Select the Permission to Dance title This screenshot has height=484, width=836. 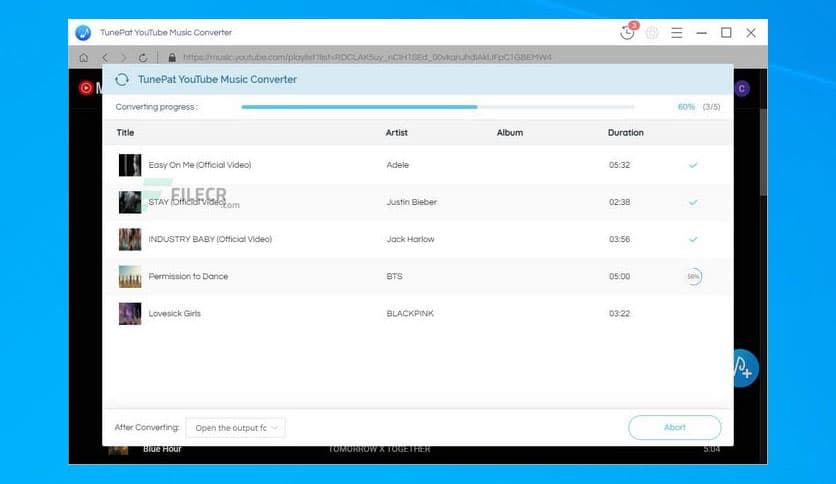pyautogui.click(x=188, y=276)
